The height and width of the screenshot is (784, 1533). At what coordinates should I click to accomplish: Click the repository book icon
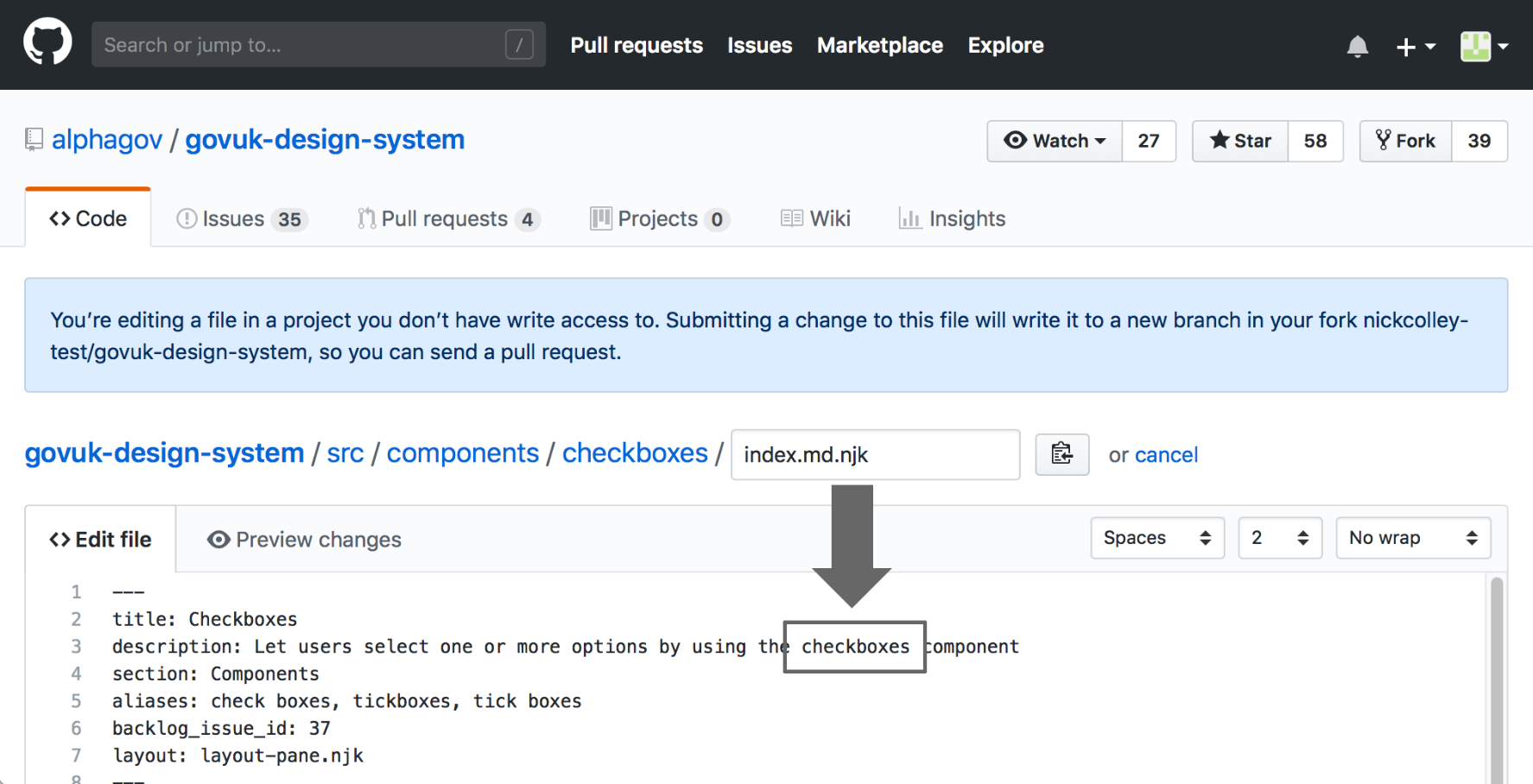[33, 138]
